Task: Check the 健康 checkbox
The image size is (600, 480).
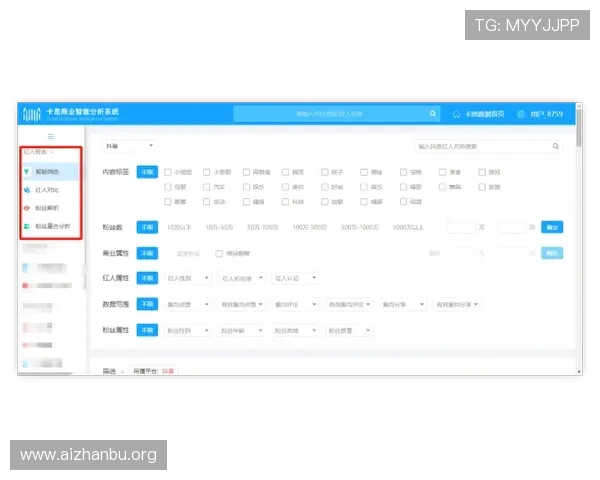Action: tap(246, 201)
